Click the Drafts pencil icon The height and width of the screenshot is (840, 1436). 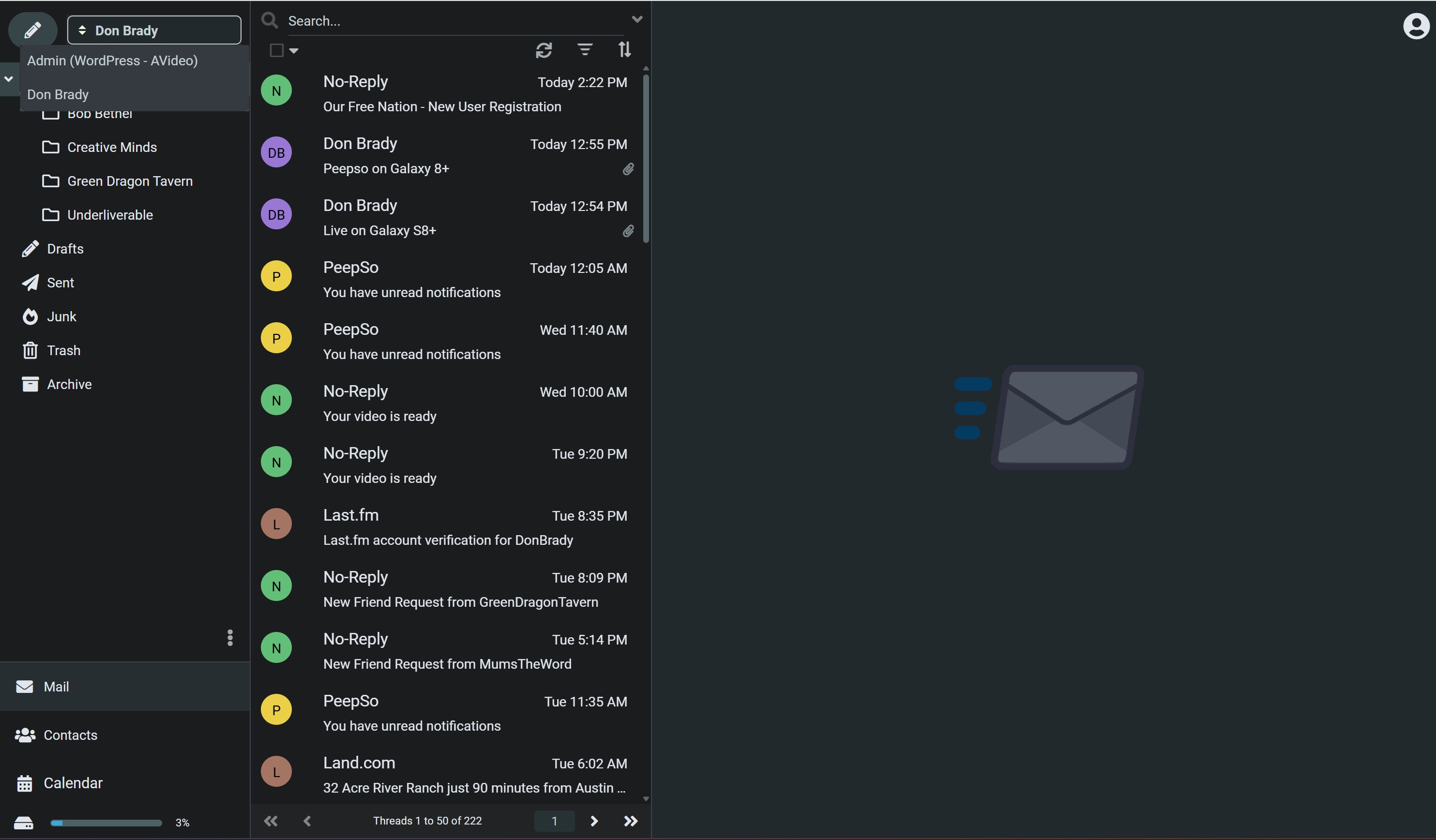pos(30,248)
